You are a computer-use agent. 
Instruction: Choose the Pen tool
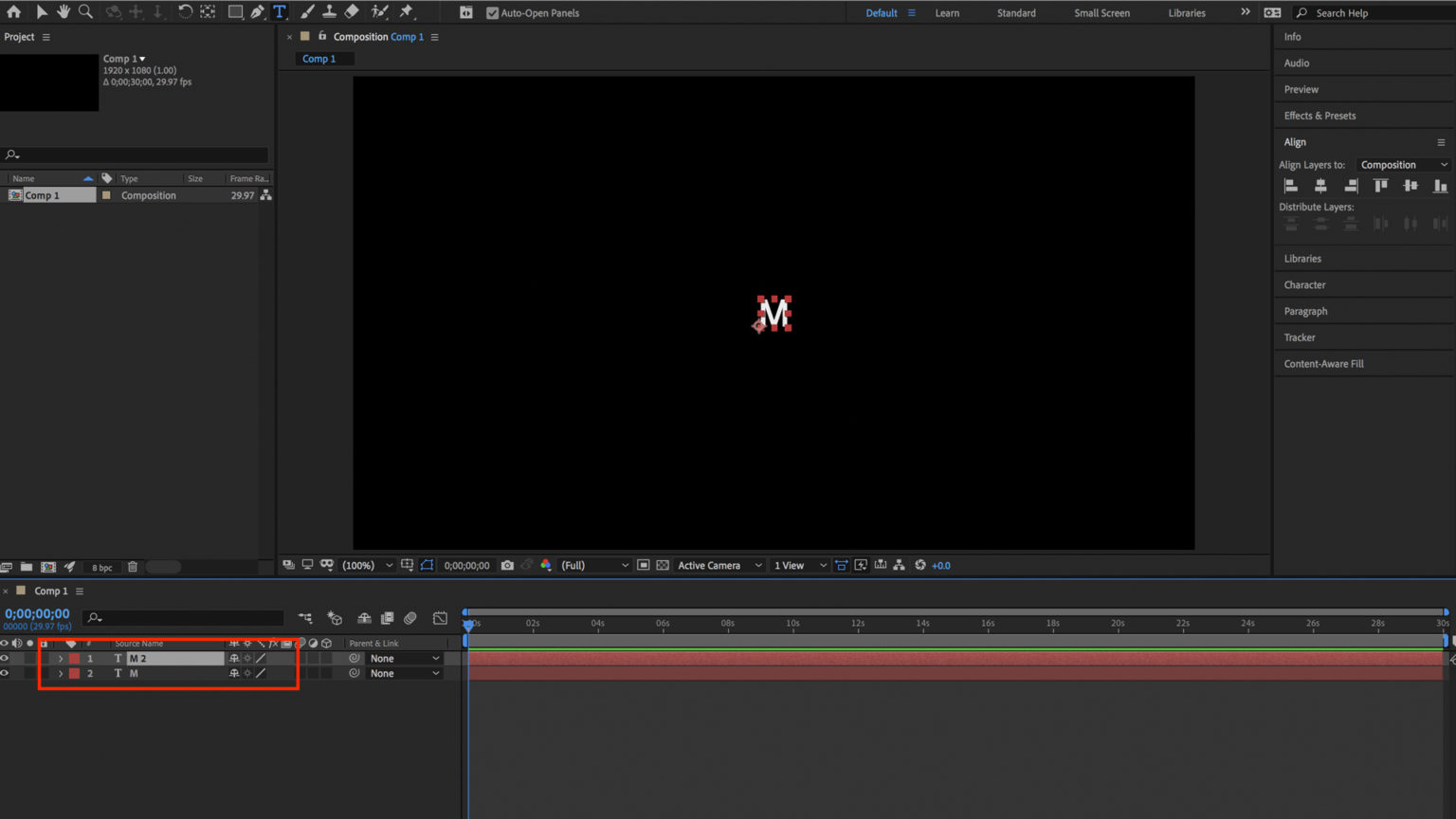[x=256, y=12]
